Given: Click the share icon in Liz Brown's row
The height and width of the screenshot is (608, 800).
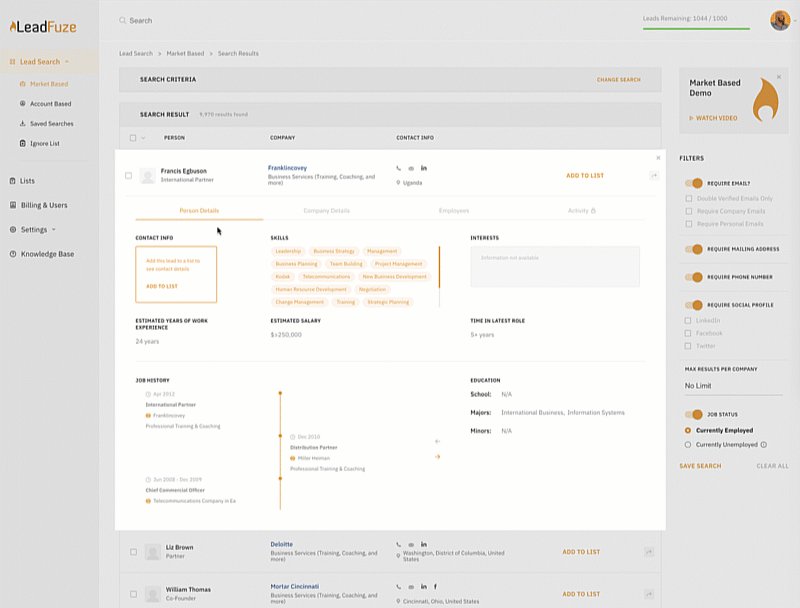Looking at the screenshot, I should tap(649, 552).
